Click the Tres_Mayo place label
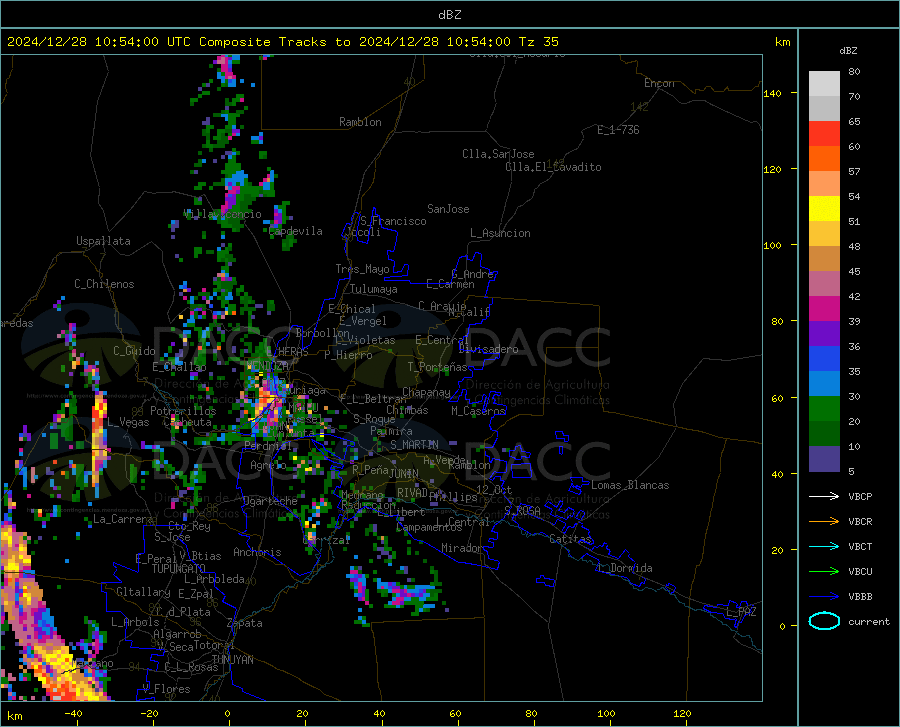 (x=362, y=269)
